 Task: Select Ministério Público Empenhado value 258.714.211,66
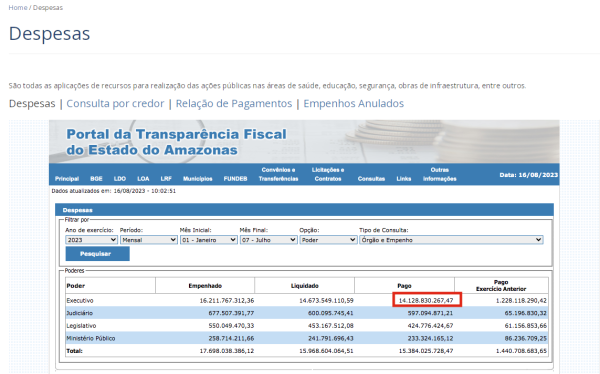click(x=231, y=338)
